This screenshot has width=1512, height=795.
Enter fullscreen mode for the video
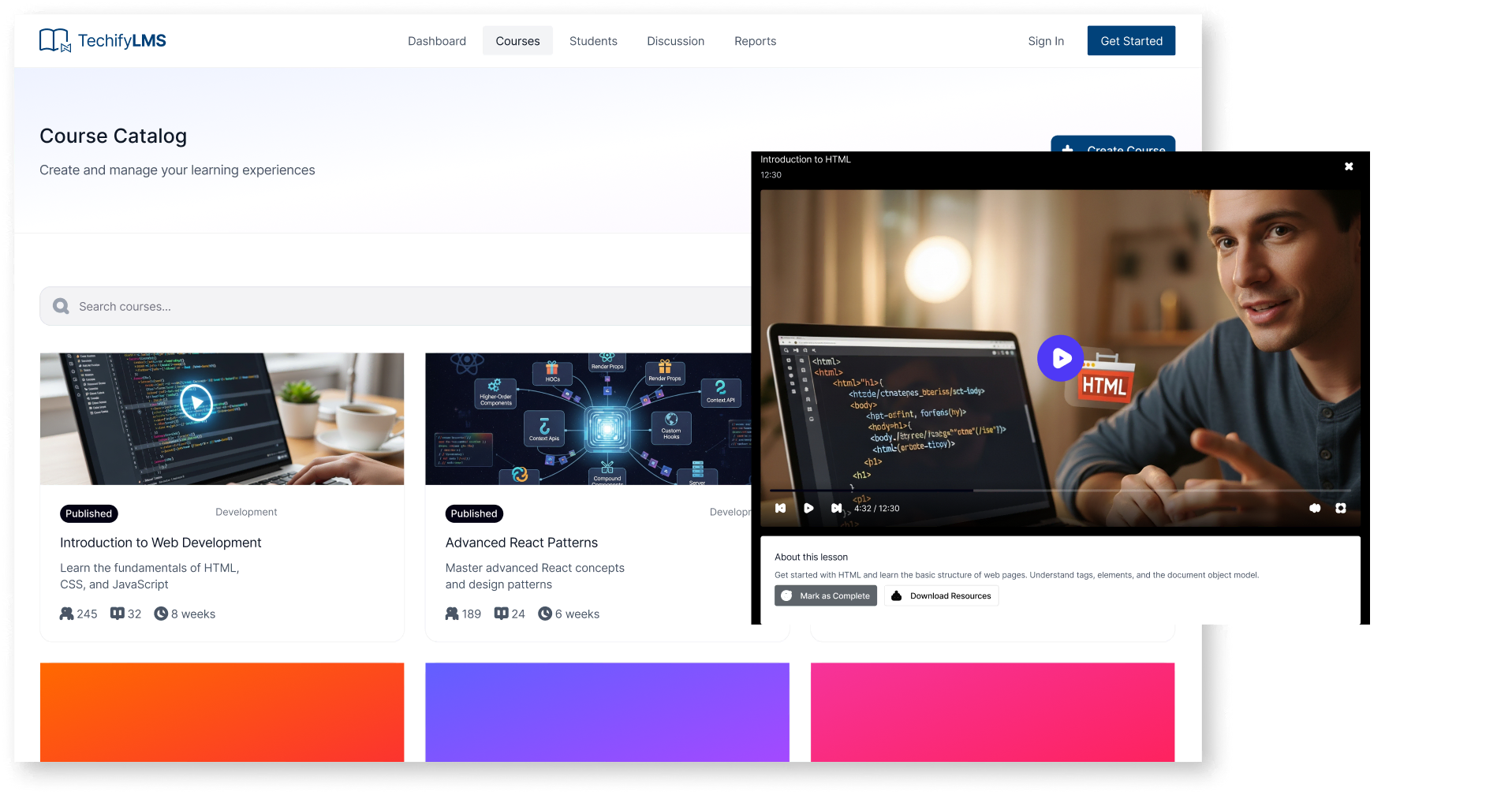coord(1341,509)
